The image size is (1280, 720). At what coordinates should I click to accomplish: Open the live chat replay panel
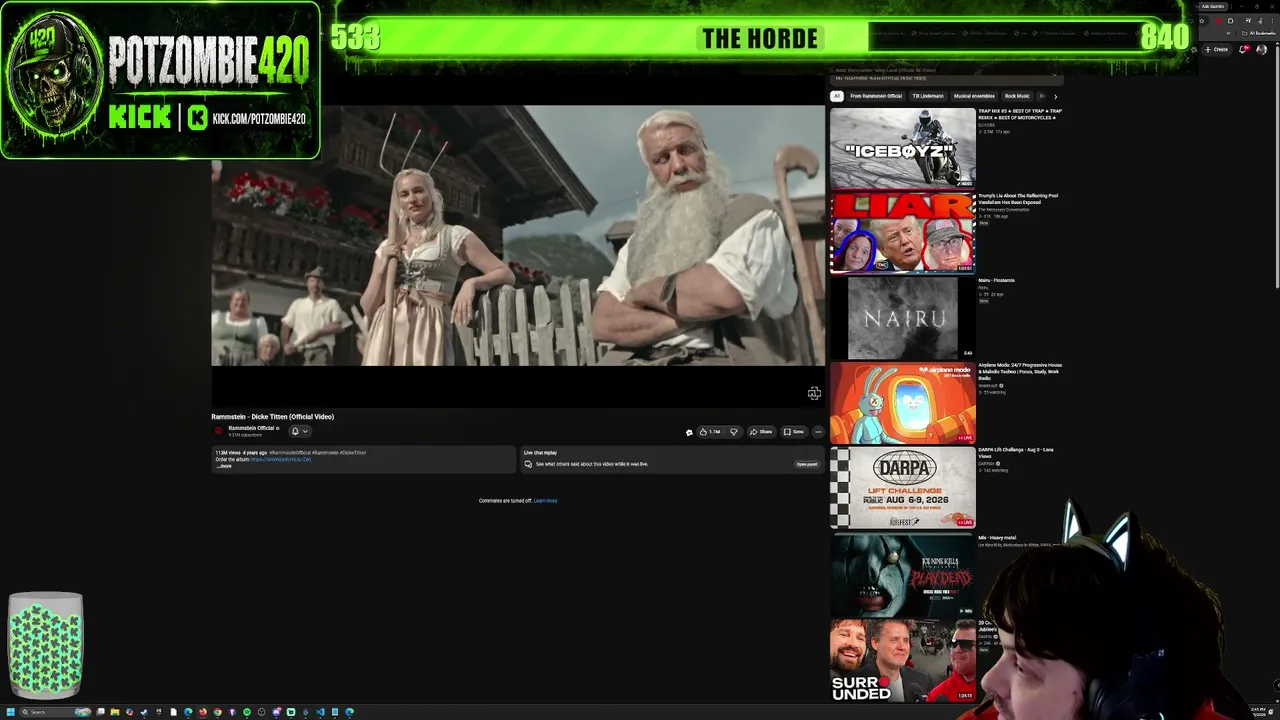click(x=807, y=464)
